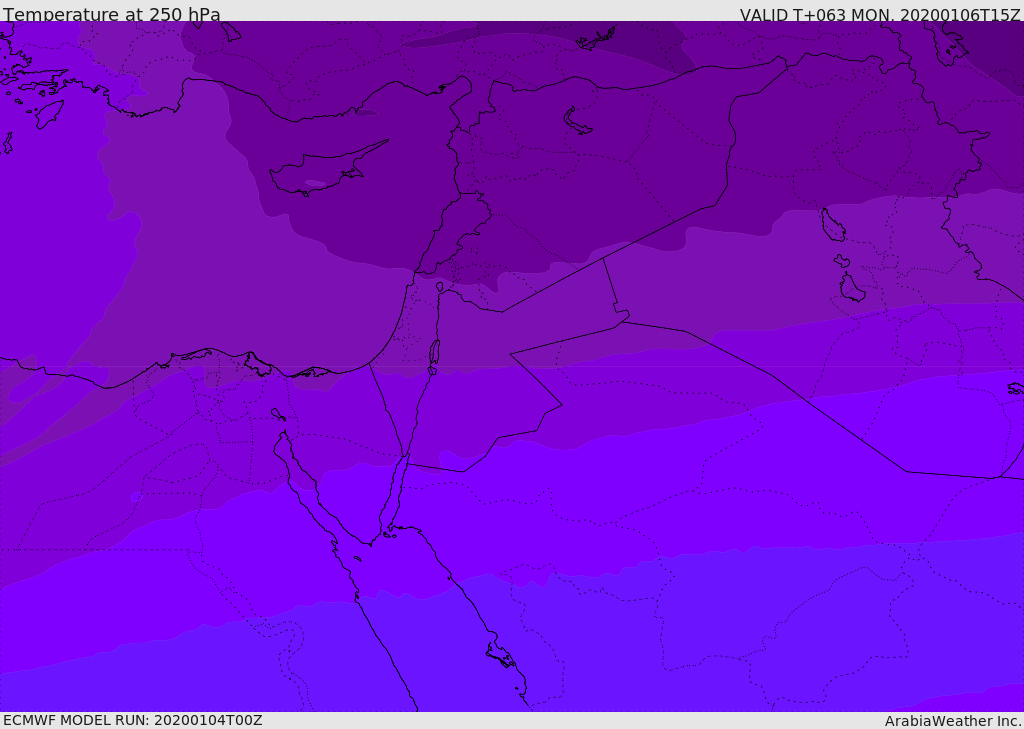
Task: Click the 'VALID T+063 MON. 20200106T15Z' label
Action: 880,14
